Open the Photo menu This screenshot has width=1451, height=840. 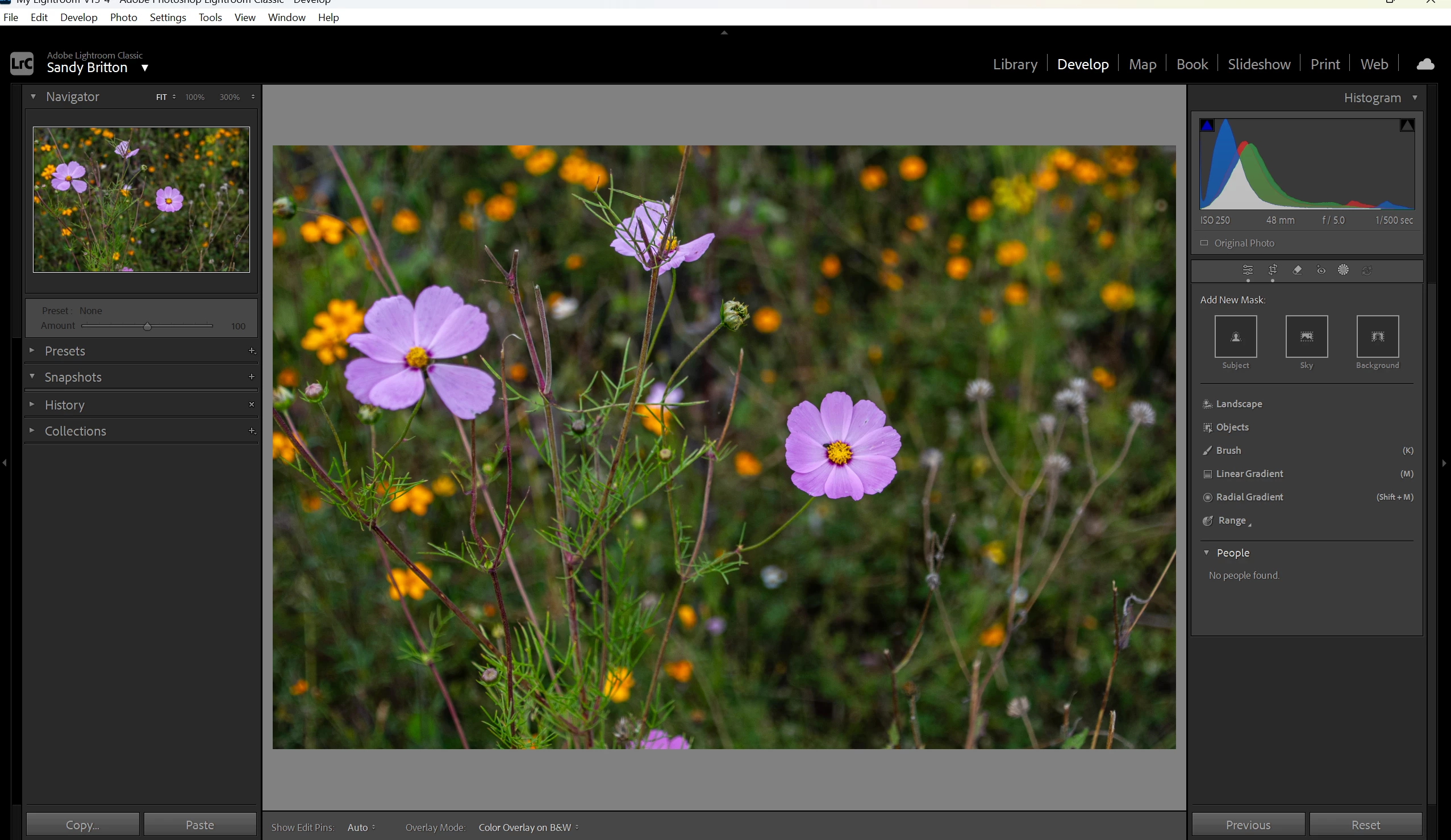pyautogui.click(x=123, y=17)
